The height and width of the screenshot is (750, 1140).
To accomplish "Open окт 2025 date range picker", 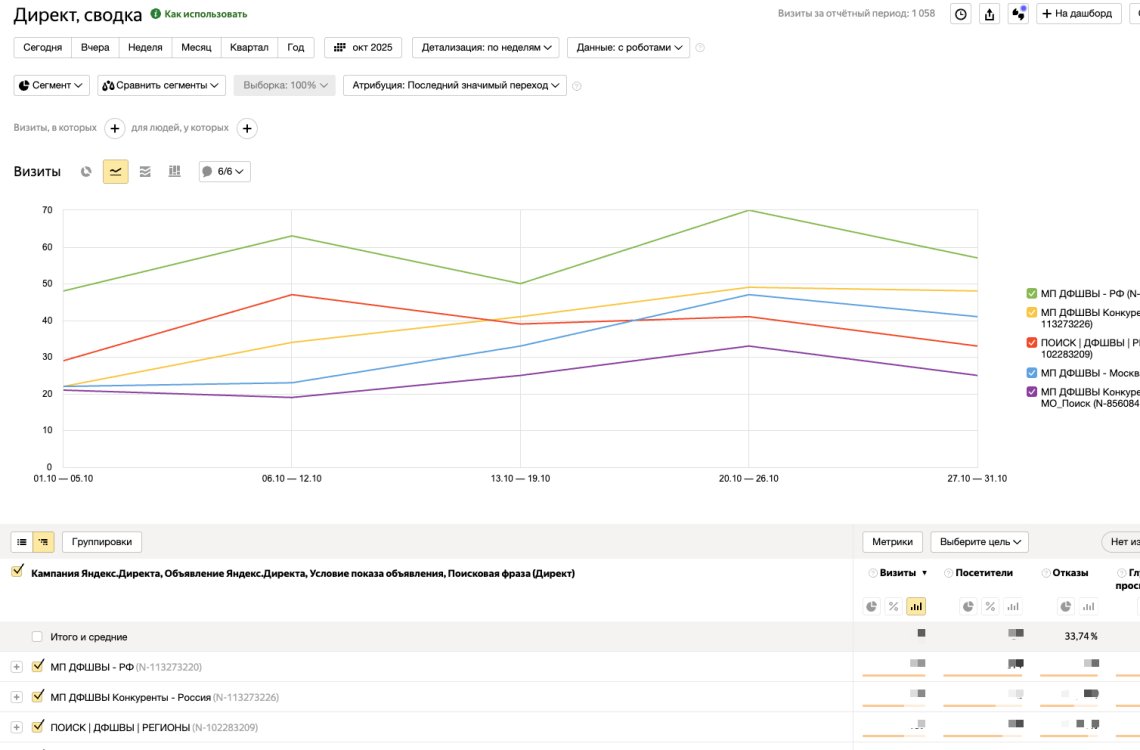I will pos(363,47).
